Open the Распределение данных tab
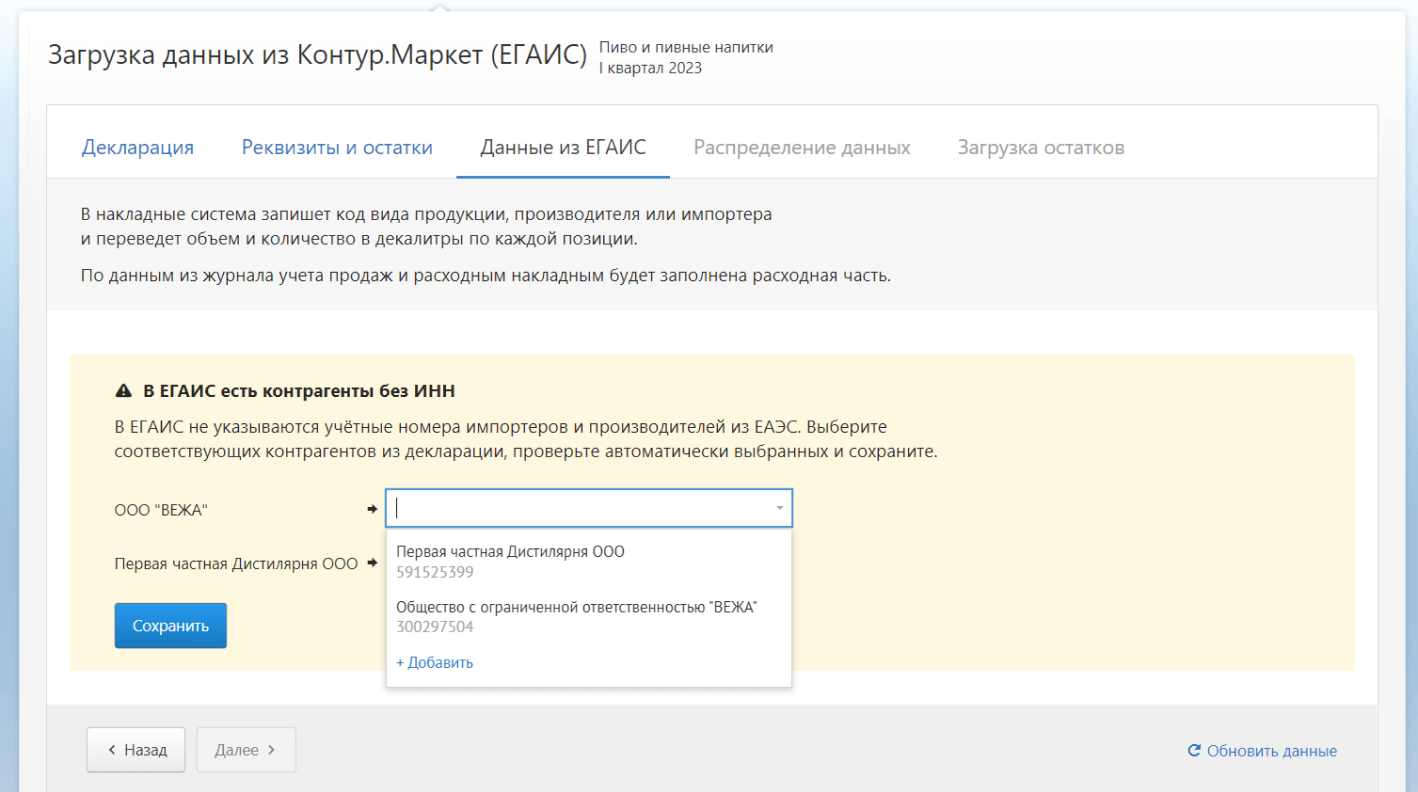 (x=802, y=147)
